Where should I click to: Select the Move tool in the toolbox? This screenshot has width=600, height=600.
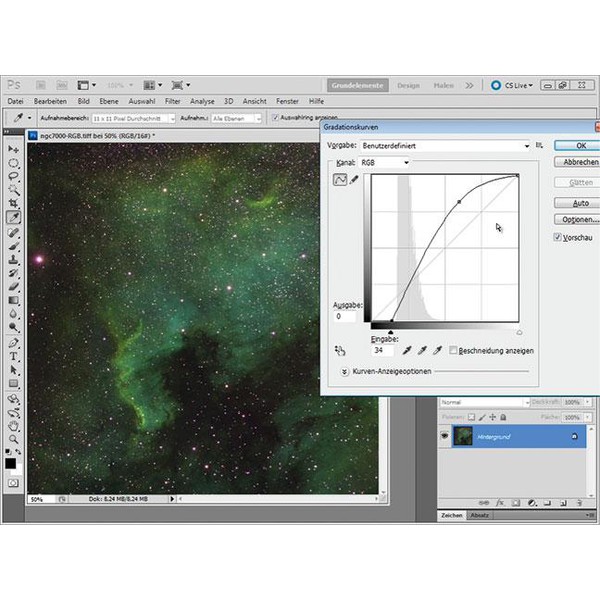click(14, 149)
